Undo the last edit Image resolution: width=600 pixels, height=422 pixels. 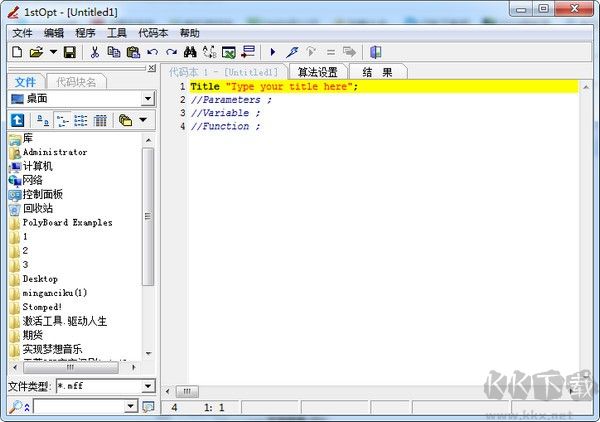click(x=152, y=52)
